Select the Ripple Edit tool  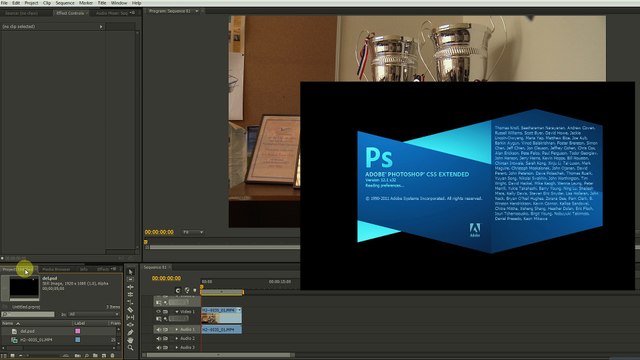[x=131, y=287]
